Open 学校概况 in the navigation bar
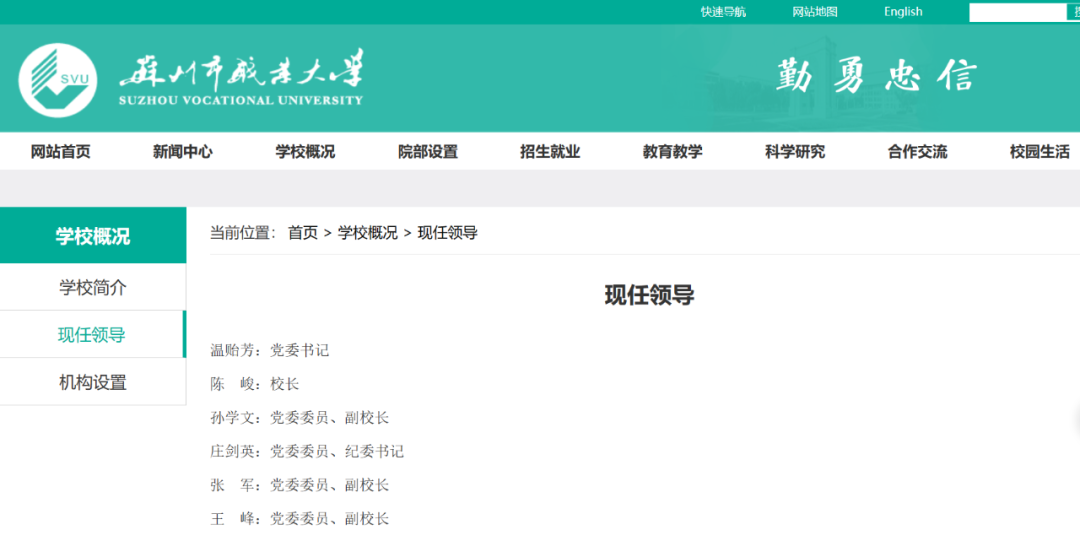Screen dimensions: 1080x541 tap(305, 152)
